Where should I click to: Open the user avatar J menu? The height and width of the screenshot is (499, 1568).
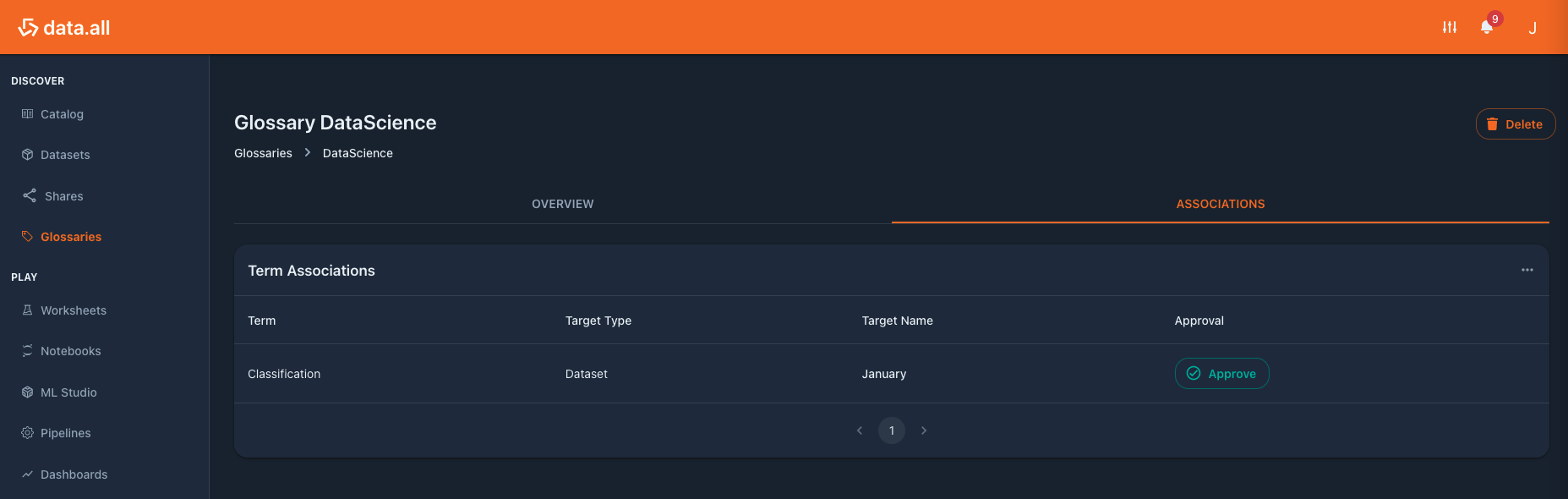[1532, 28]
